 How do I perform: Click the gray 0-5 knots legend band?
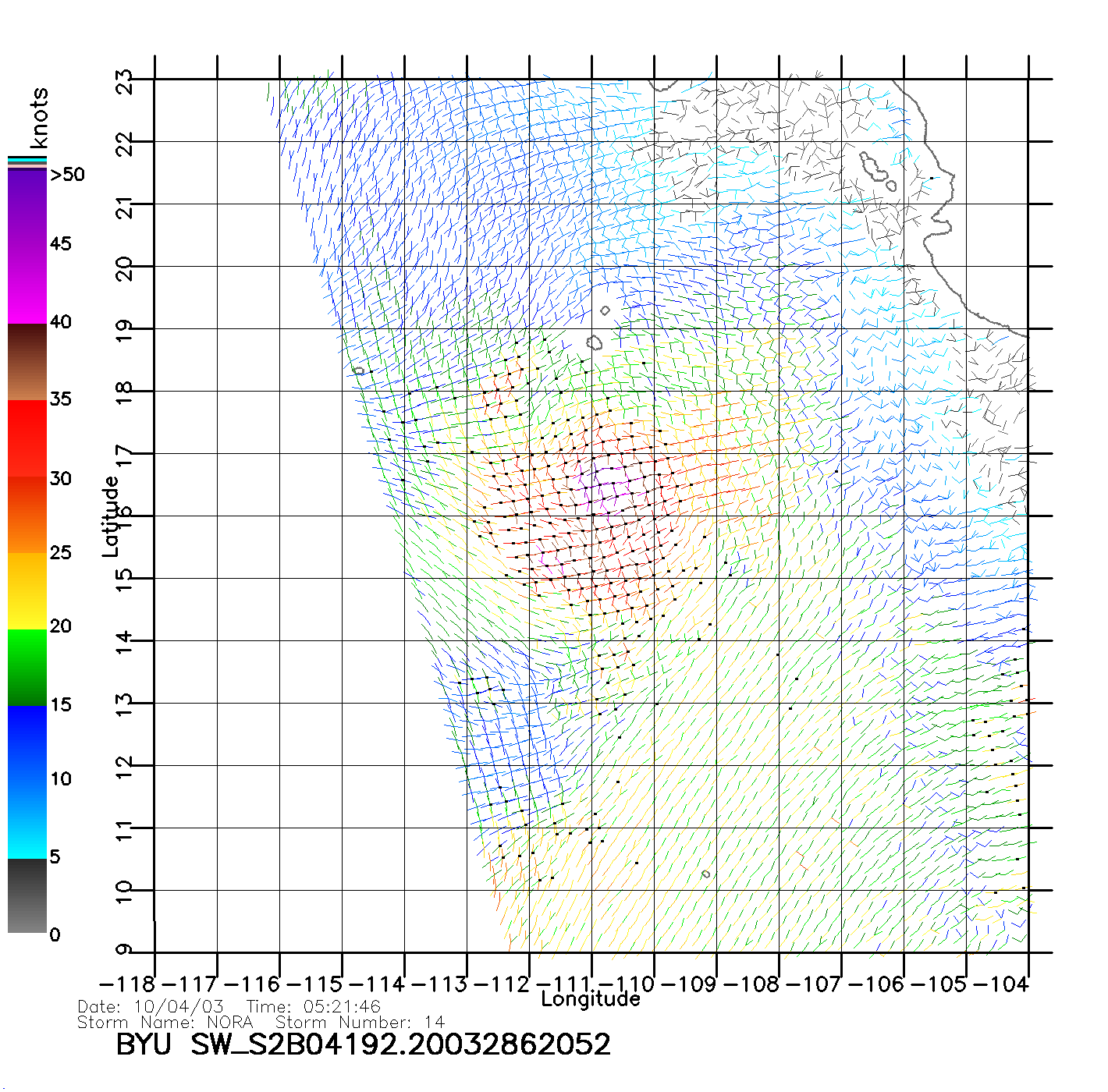[27, 895]
